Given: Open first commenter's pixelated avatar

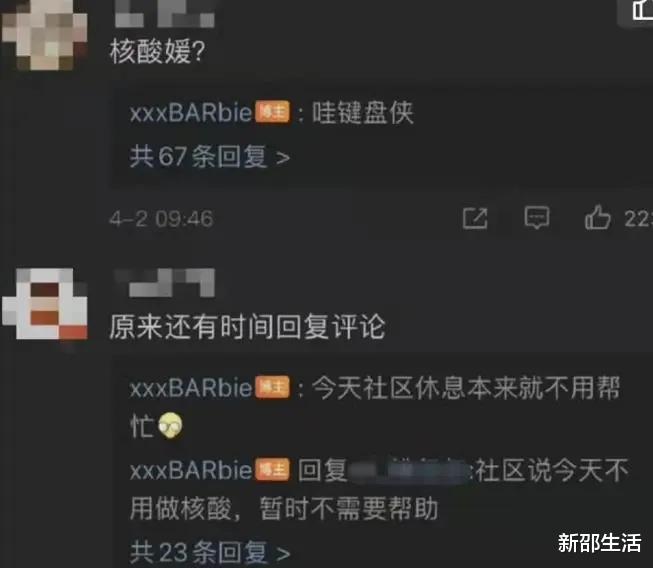Looking at the screenshot, I should (45, 35).
